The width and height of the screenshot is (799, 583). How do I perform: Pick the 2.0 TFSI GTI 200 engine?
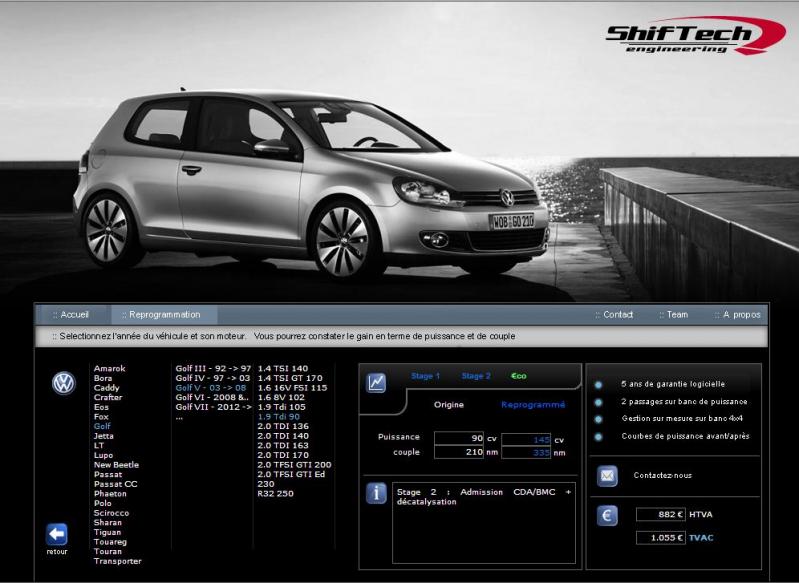pyautogui.click(x=295, y=465)
